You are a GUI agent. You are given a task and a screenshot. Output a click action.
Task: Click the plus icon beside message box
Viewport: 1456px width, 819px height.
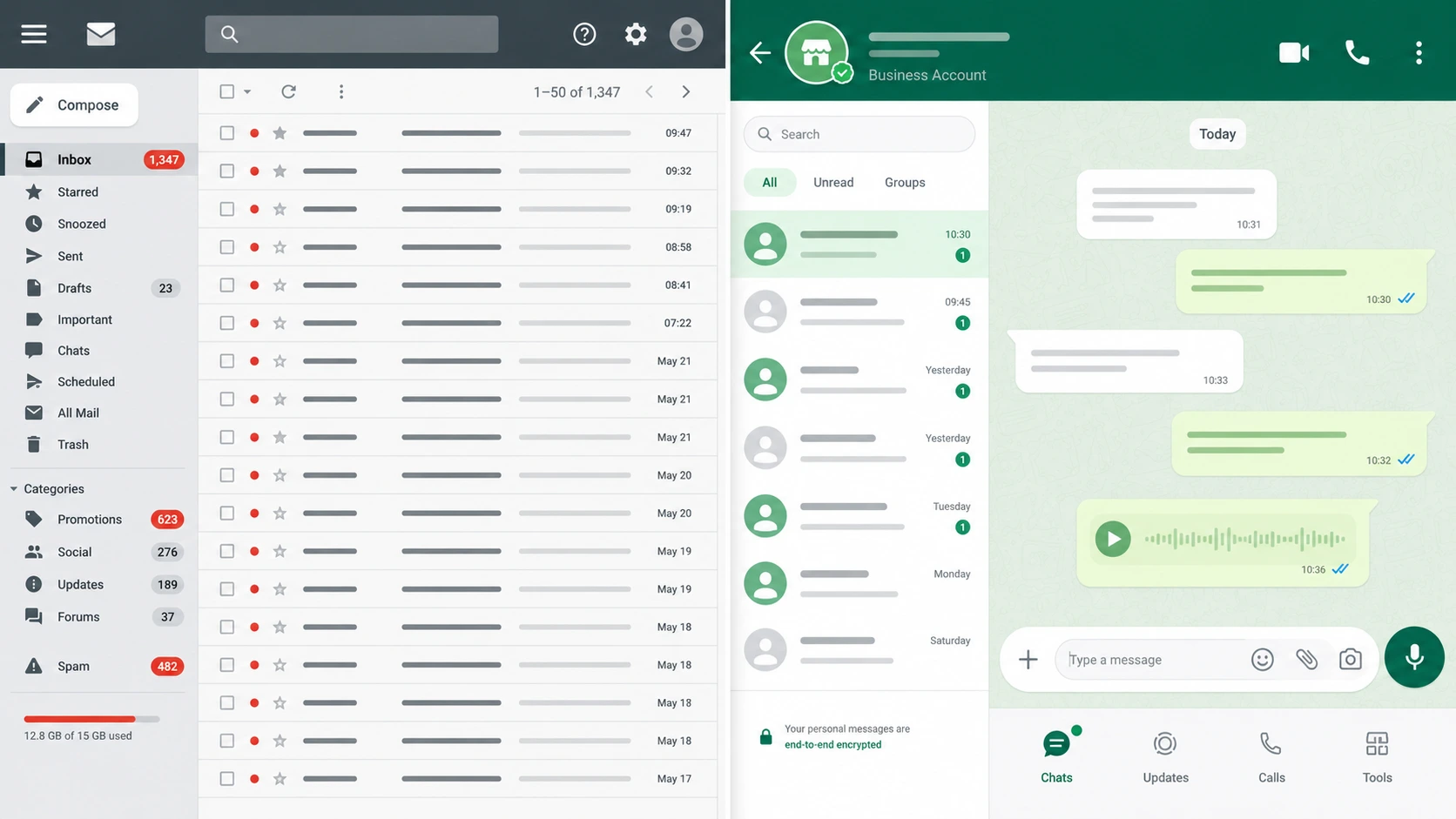1028,660
